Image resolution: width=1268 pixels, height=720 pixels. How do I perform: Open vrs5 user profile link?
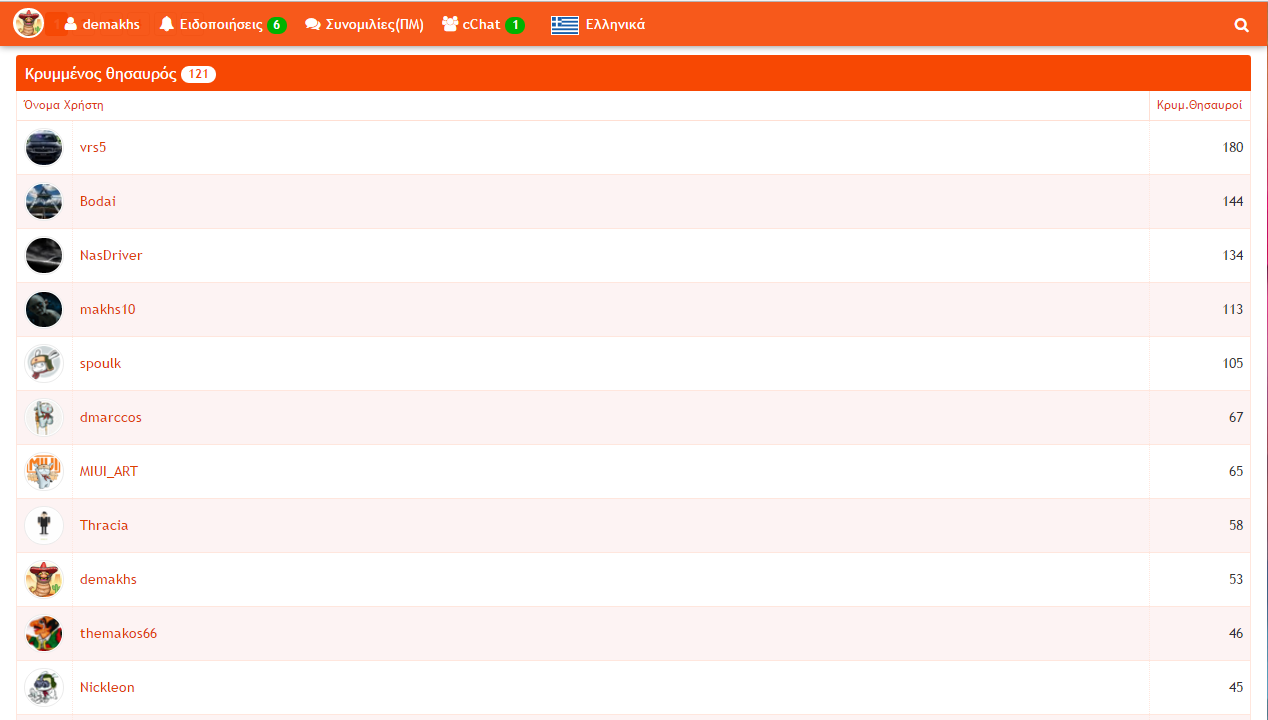[93, 147]
